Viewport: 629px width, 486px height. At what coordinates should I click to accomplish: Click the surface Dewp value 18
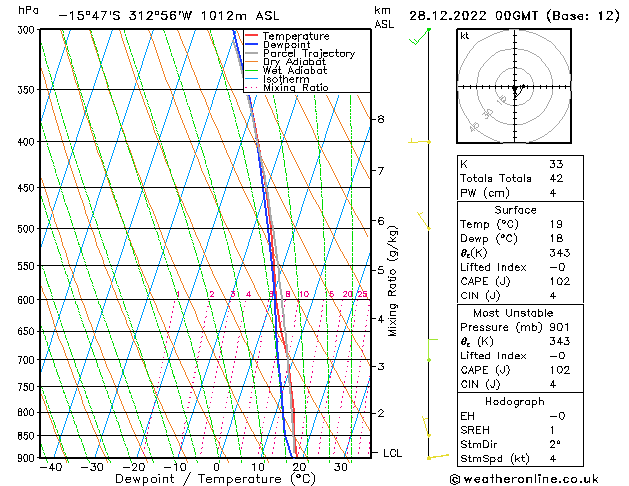coord(556,239)
